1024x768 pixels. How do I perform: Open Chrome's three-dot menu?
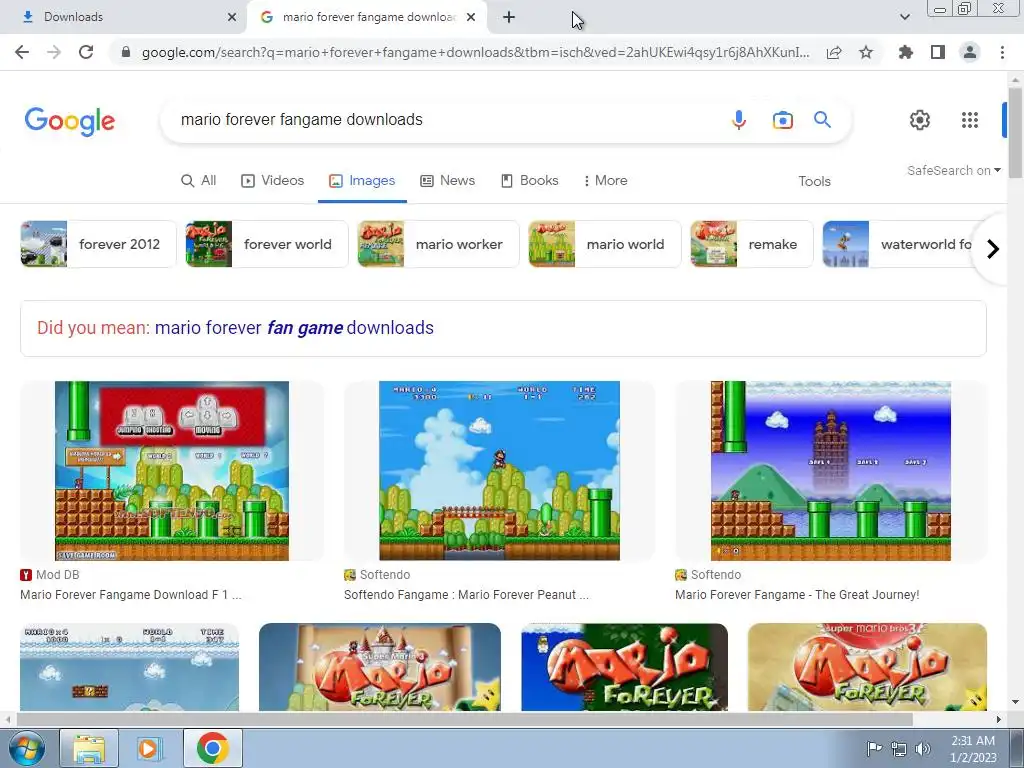point(1002,52)
